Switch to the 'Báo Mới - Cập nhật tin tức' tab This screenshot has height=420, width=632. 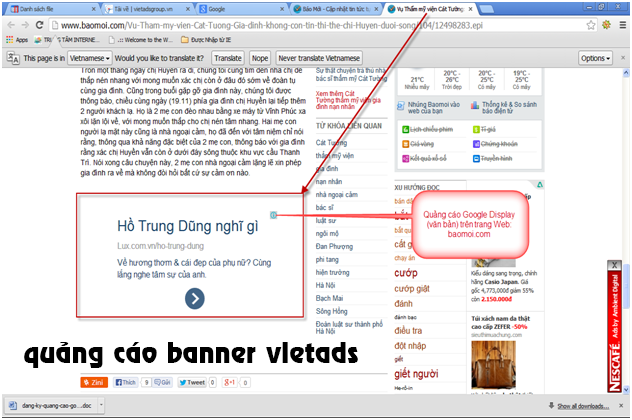[336, 9]
